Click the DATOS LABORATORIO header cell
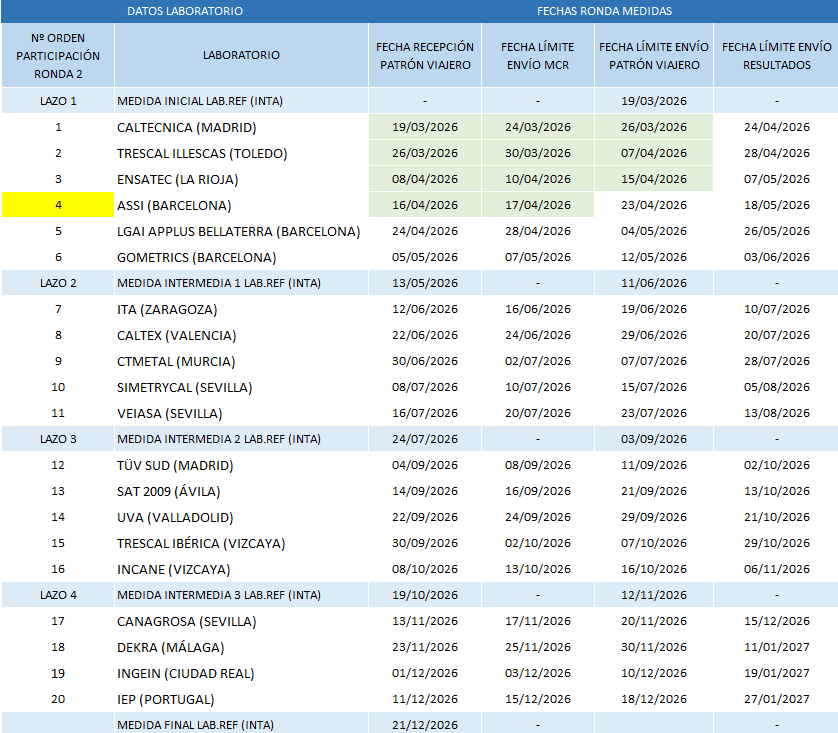This screenshot has width=838, height=733. click(x=185, y=11)
